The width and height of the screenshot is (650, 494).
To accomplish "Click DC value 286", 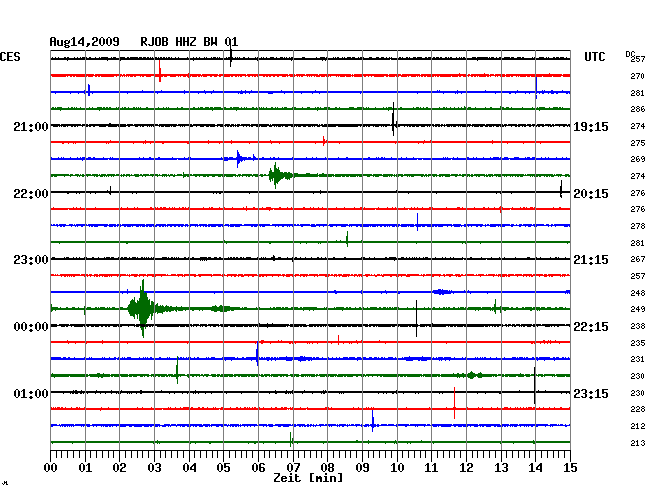I will (638, 109).
